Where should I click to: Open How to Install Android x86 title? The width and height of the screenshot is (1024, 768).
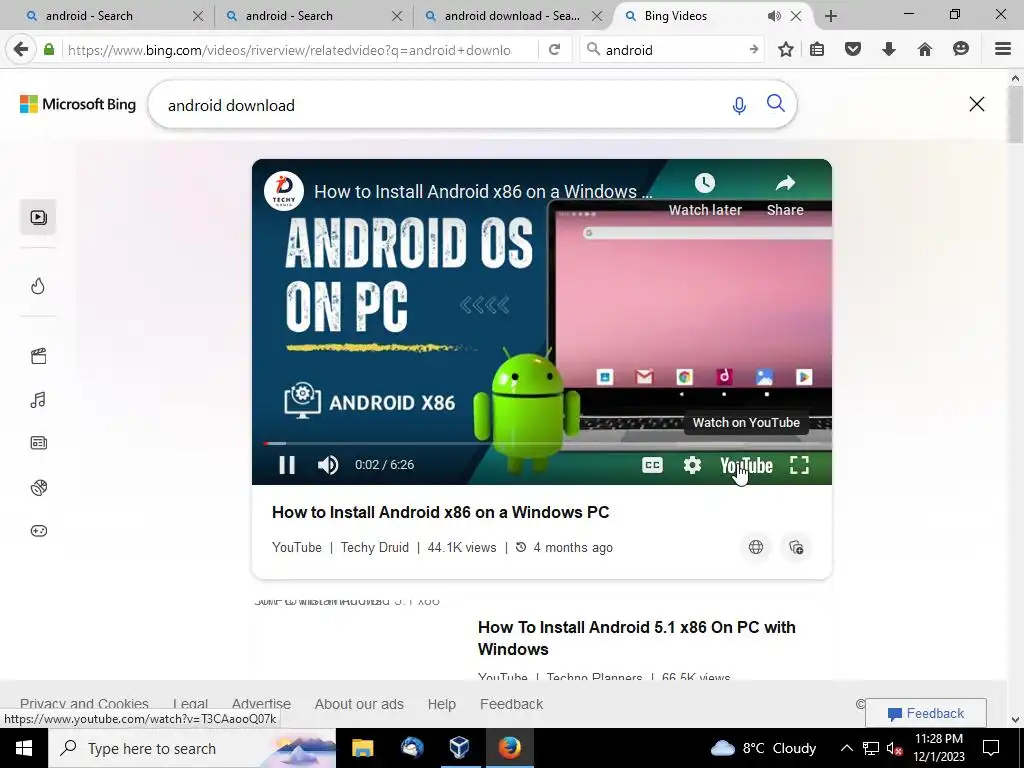(x=440, y=512)
